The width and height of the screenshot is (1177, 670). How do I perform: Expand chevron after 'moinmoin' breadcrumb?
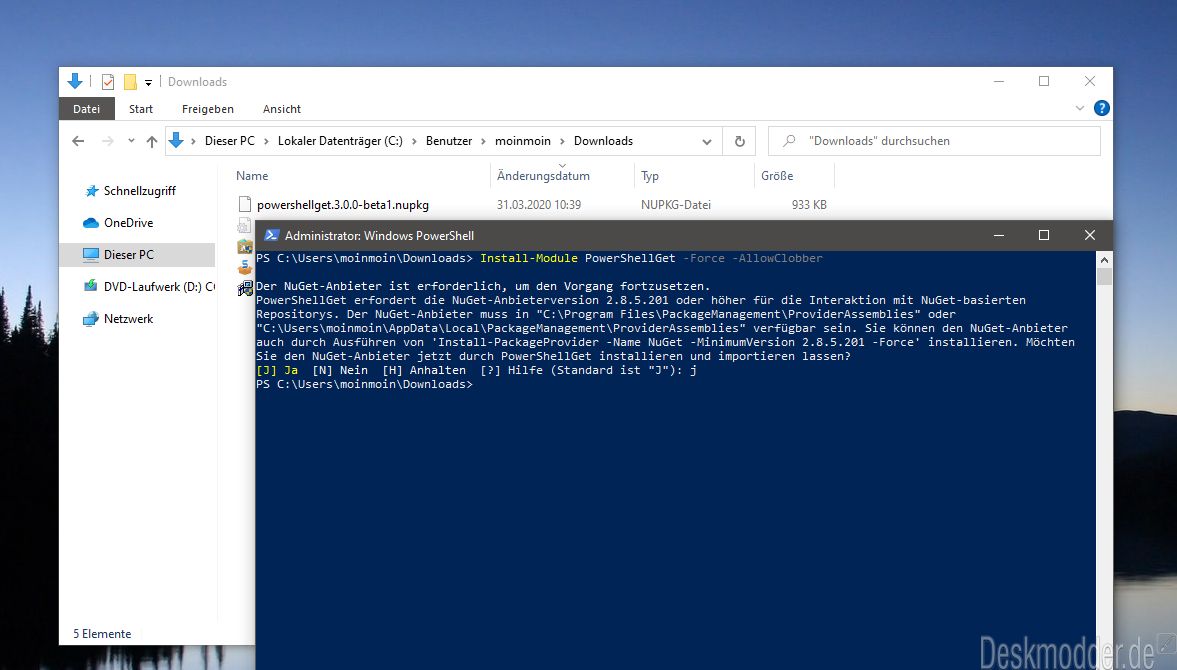point(562,141)
